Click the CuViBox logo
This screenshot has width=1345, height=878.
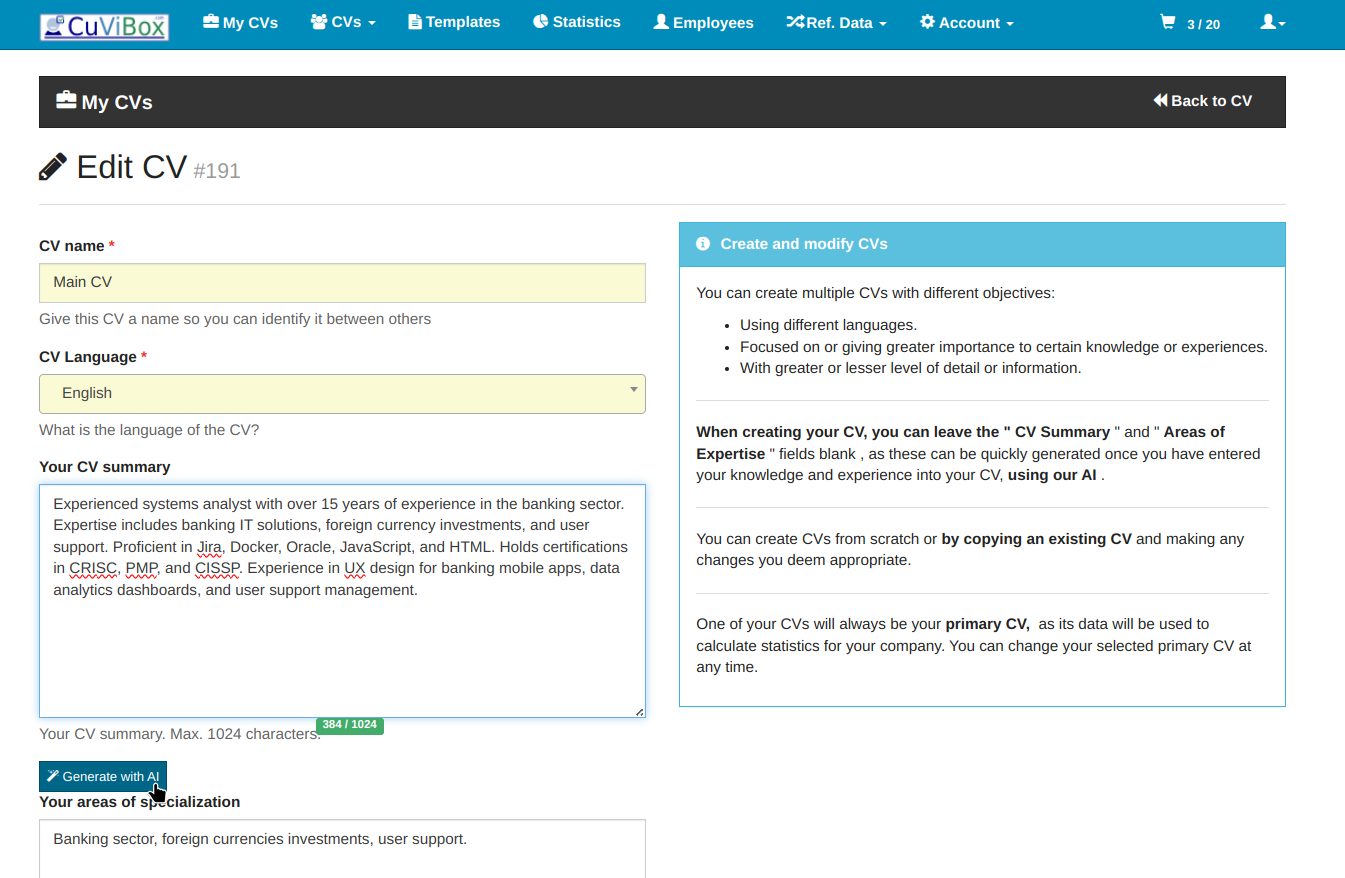point(104,26)
